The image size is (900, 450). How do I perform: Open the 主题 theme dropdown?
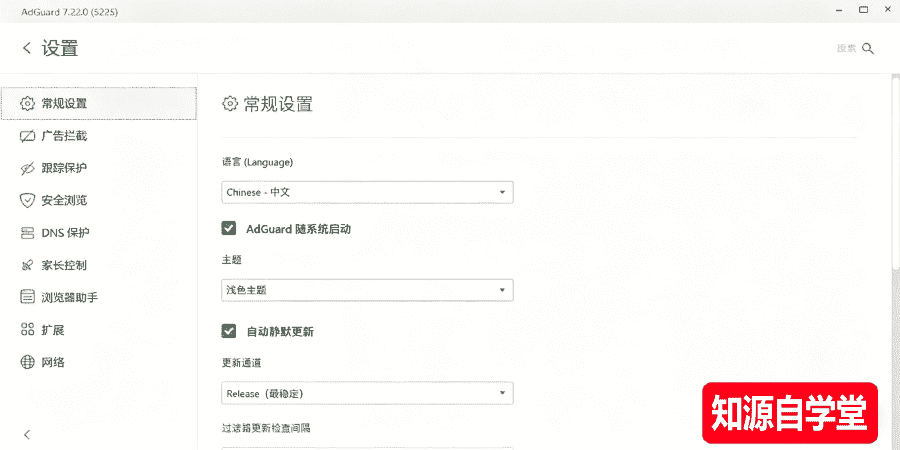(x=367, y=290)
